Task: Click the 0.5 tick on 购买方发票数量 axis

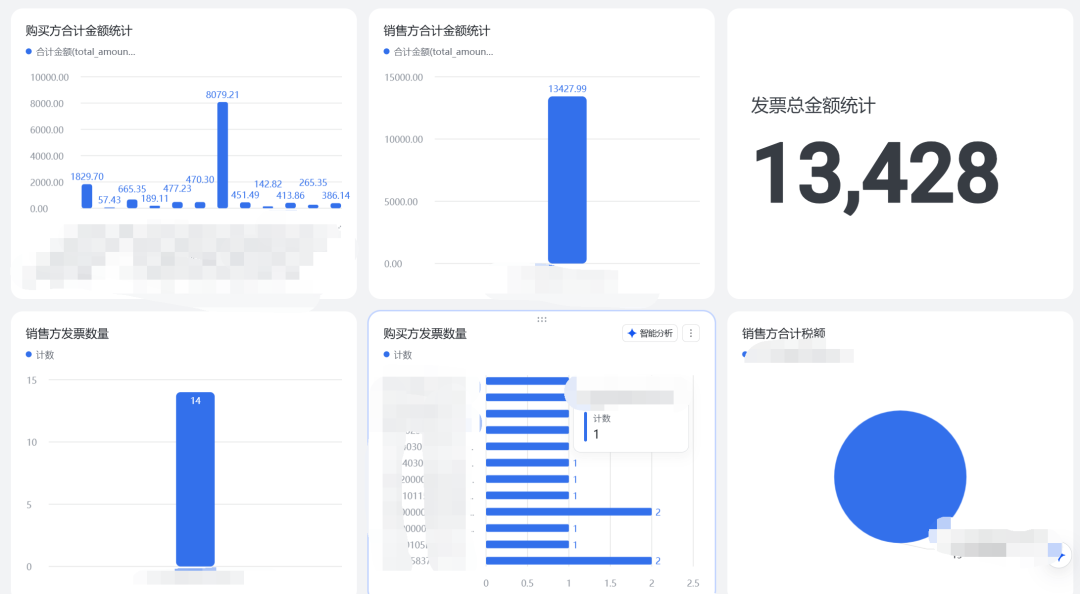Action: (x=527, y=584)
